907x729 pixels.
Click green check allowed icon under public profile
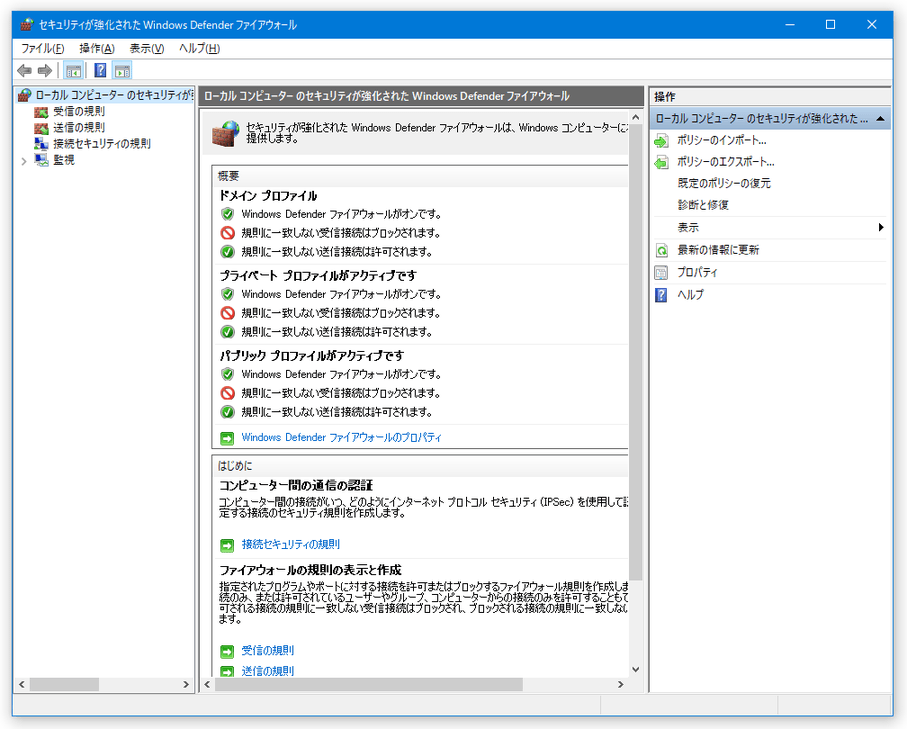pyautogui.click(x=227, y=412)
